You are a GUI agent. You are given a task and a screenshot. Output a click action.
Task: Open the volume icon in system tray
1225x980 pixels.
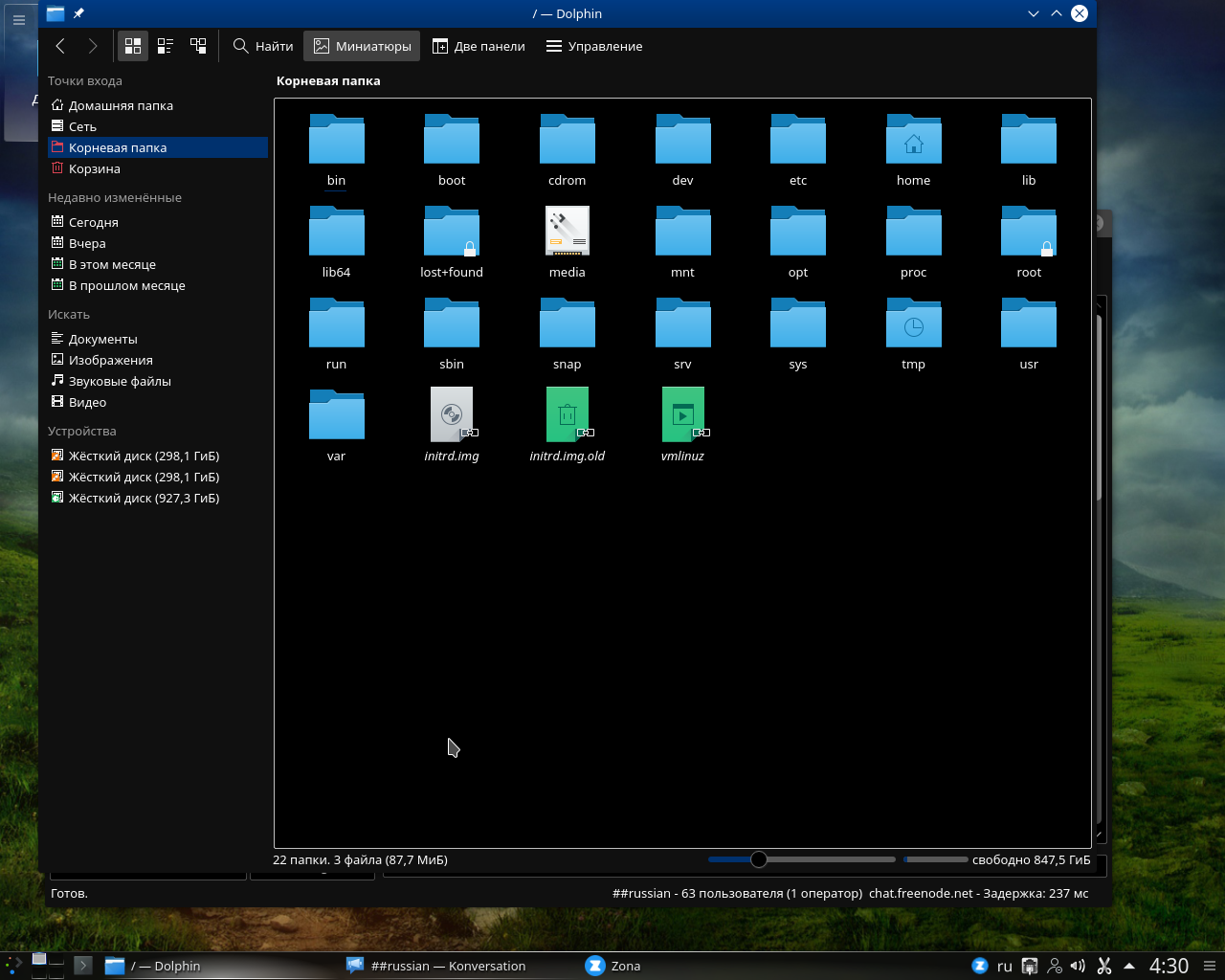point(1078,966)
